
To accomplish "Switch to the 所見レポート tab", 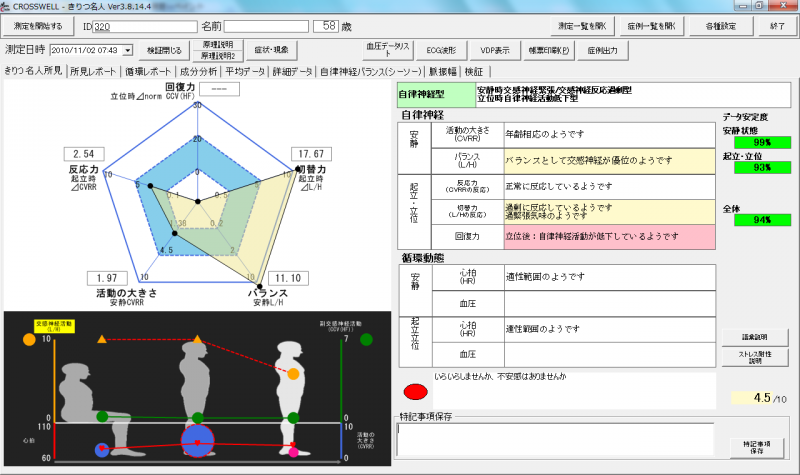I will coord(93,72).
